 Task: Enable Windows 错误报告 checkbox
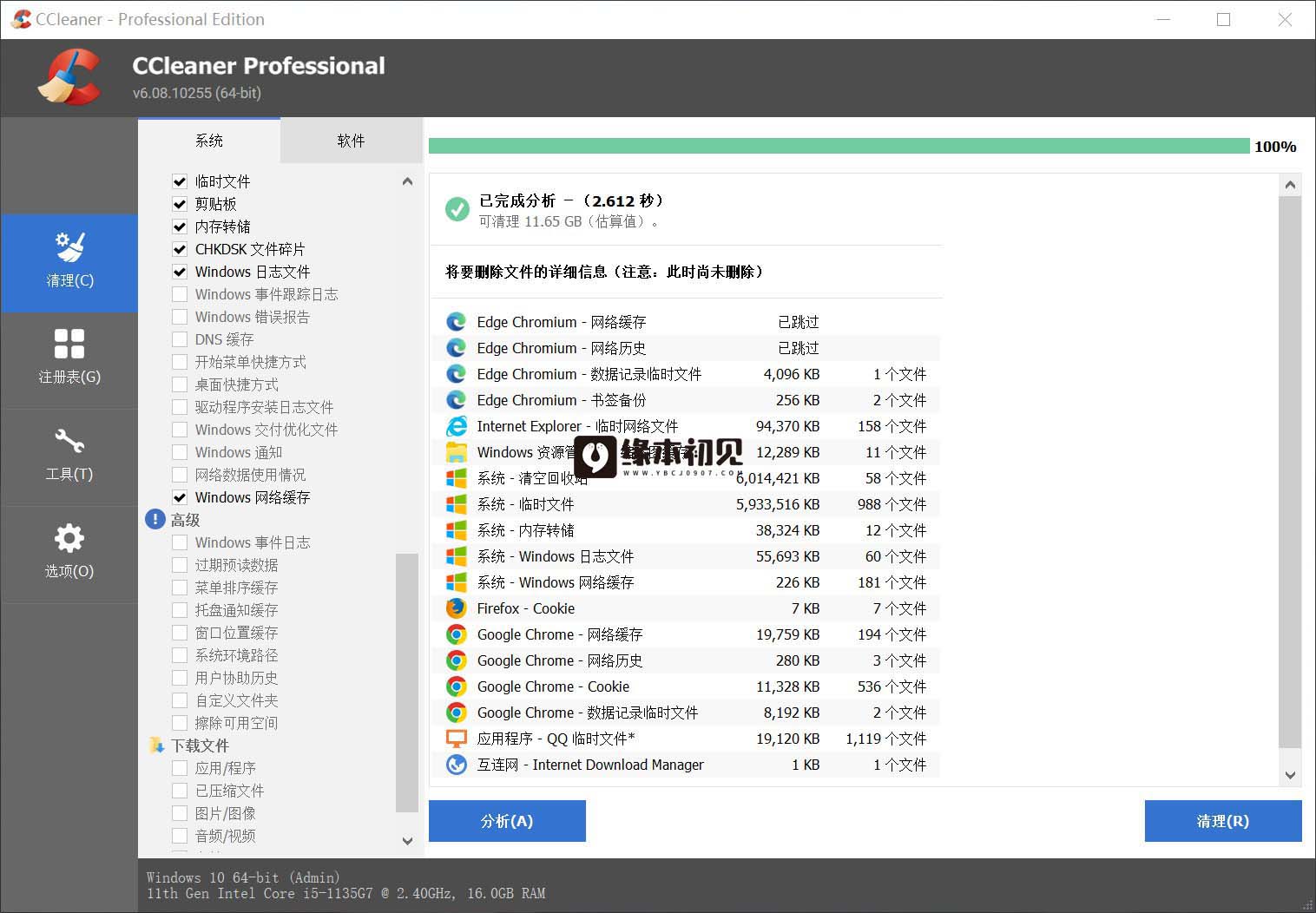180,317
